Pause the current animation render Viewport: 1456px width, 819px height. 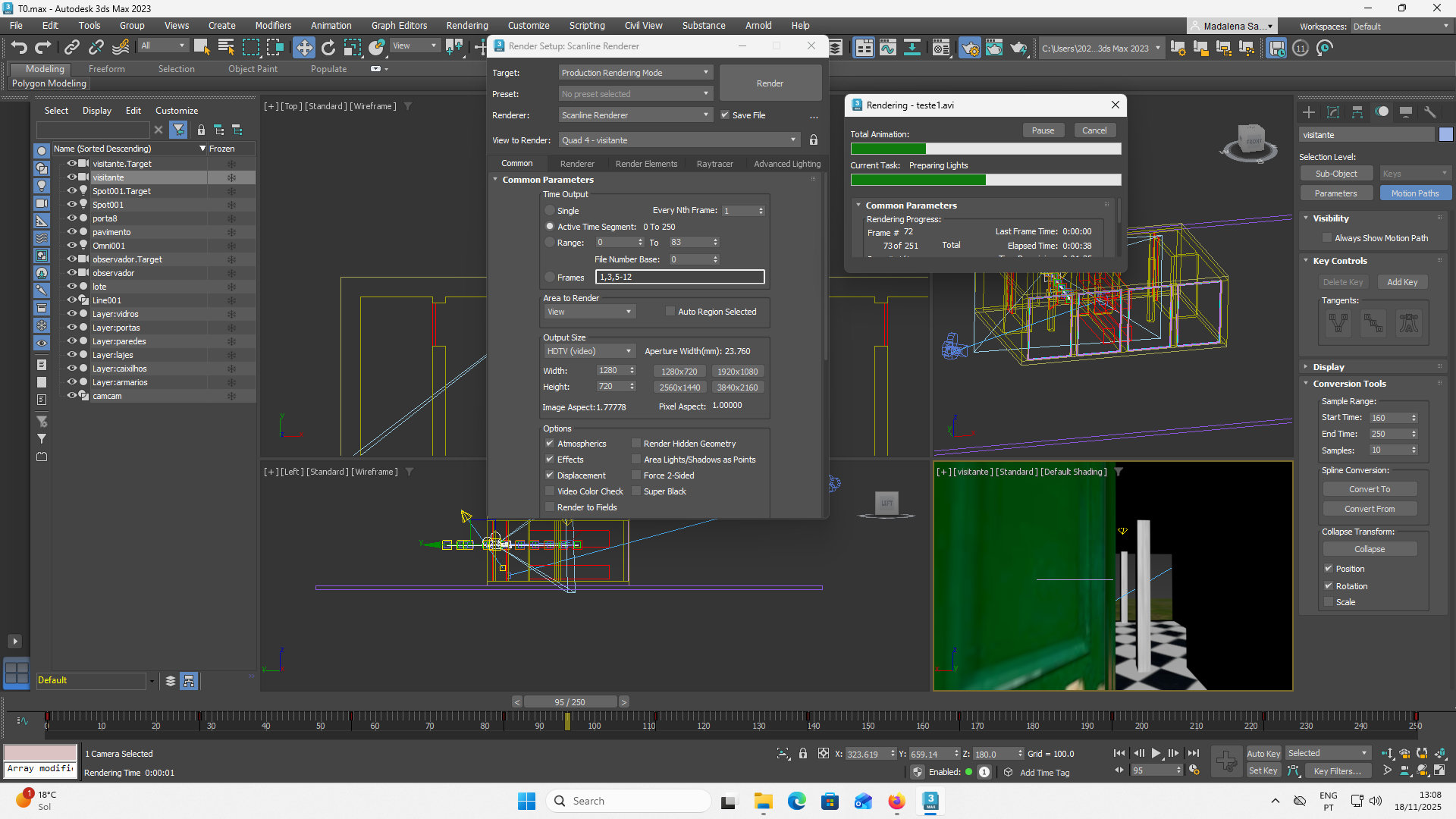click(1043, 130)
